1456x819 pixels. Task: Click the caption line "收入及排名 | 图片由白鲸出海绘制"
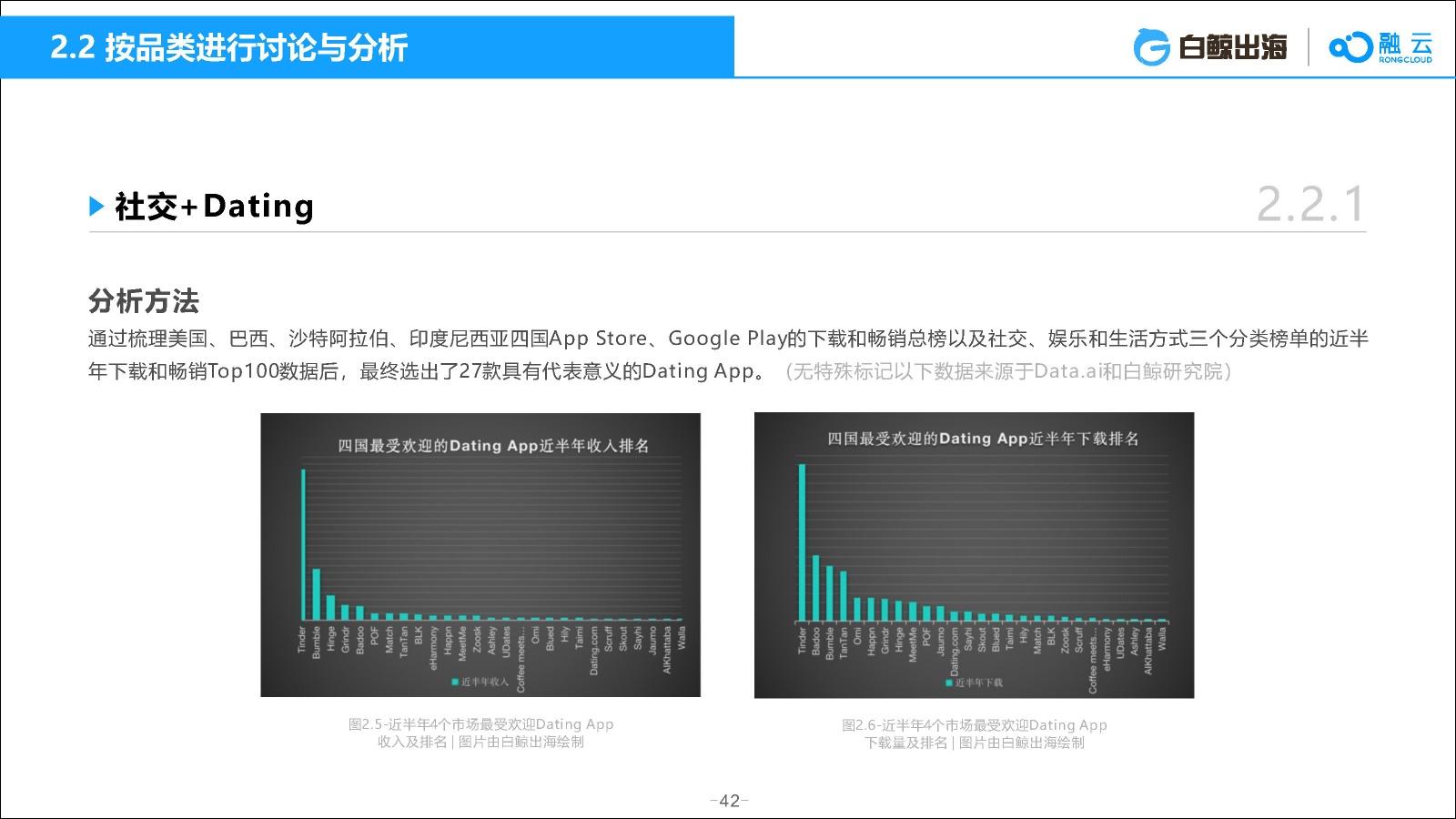pyautogui.click(x=480, y=742)
